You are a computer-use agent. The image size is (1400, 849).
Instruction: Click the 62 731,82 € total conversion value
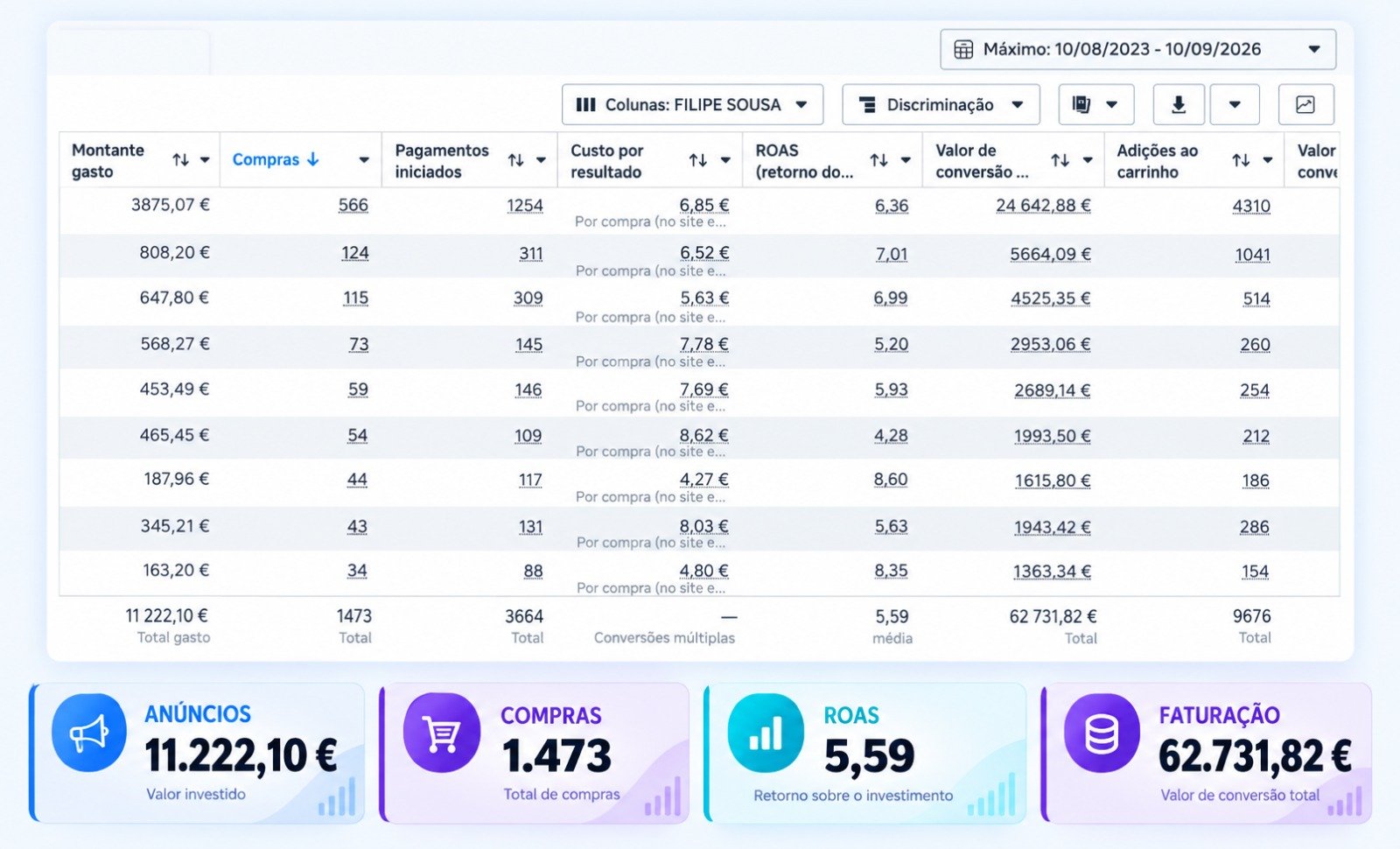pos(1053,616)
